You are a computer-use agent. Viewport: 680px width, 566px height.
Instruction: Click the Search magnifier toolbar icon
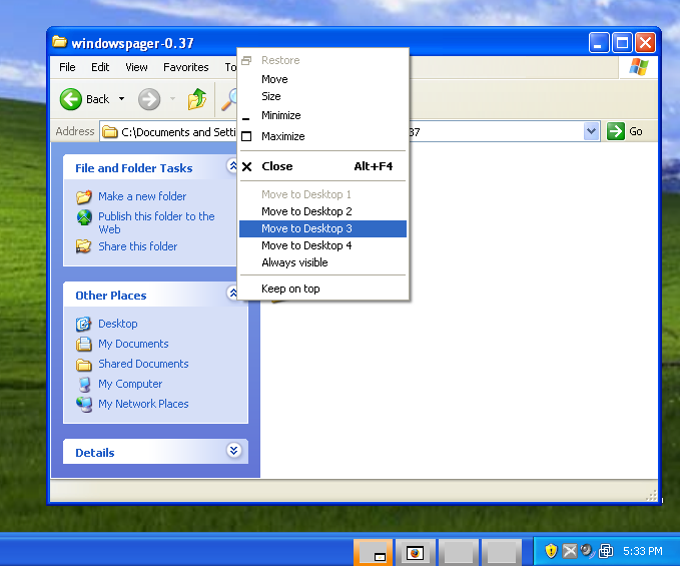[x=230, y=99]
